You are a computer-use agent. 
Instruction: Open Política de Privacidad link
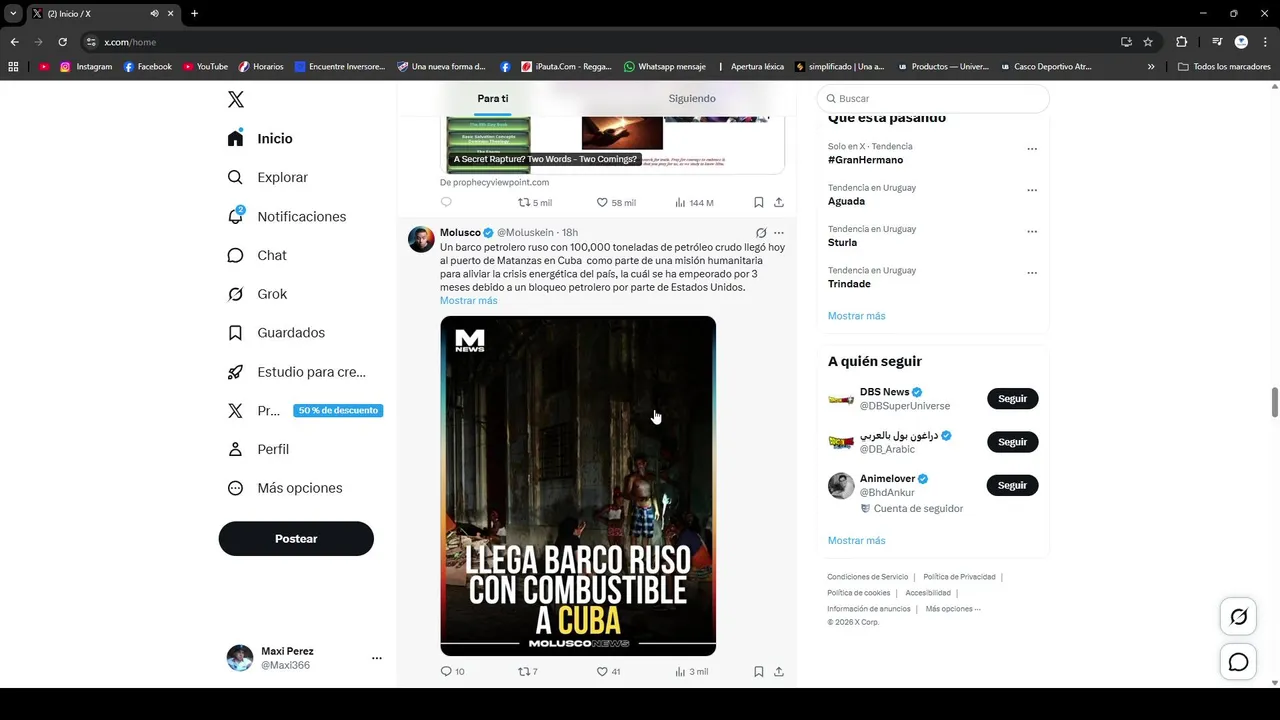pos(959,577)
